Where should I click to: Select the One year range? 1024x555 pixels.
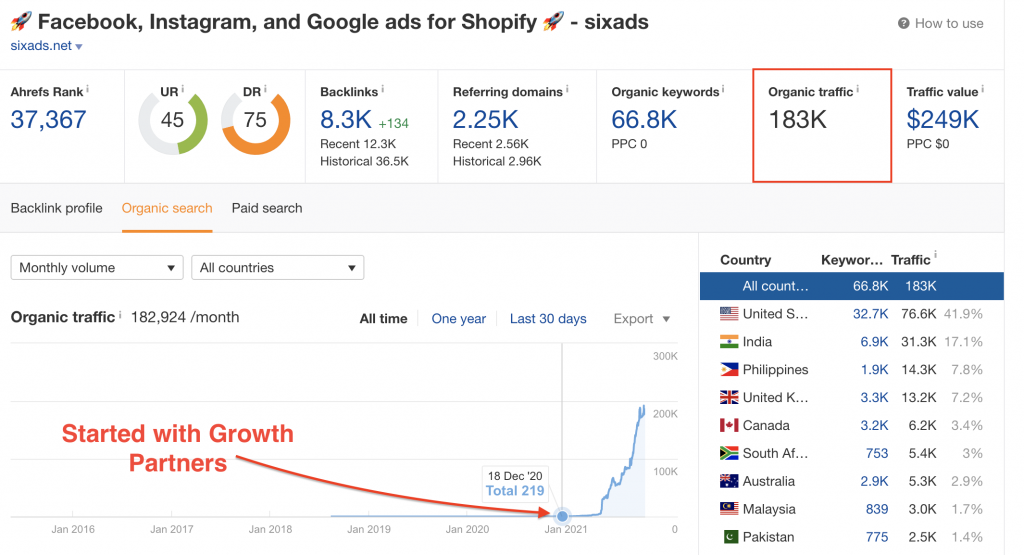click(458, 319)
